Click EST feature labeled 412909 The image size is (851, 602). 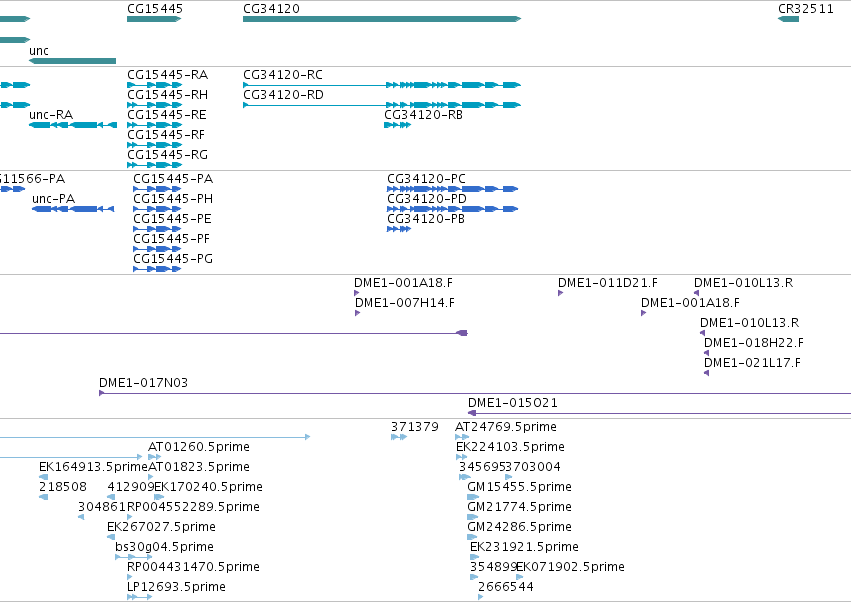[131, 487]
